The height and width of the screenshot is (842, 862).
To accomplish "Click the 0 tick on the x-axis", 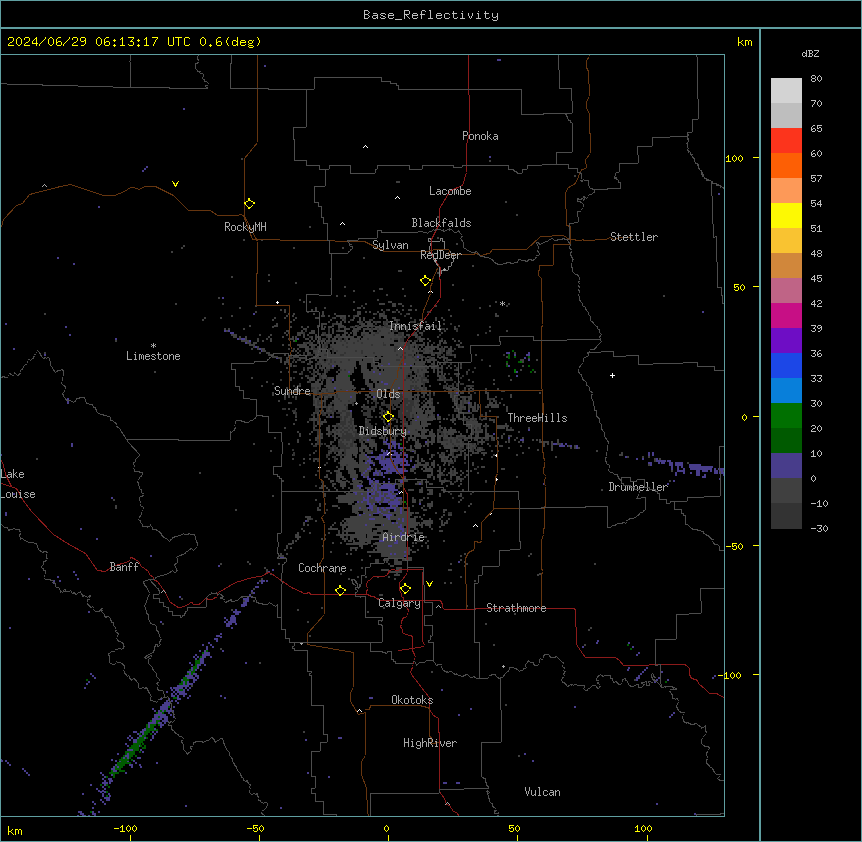I will pos(386,828).
